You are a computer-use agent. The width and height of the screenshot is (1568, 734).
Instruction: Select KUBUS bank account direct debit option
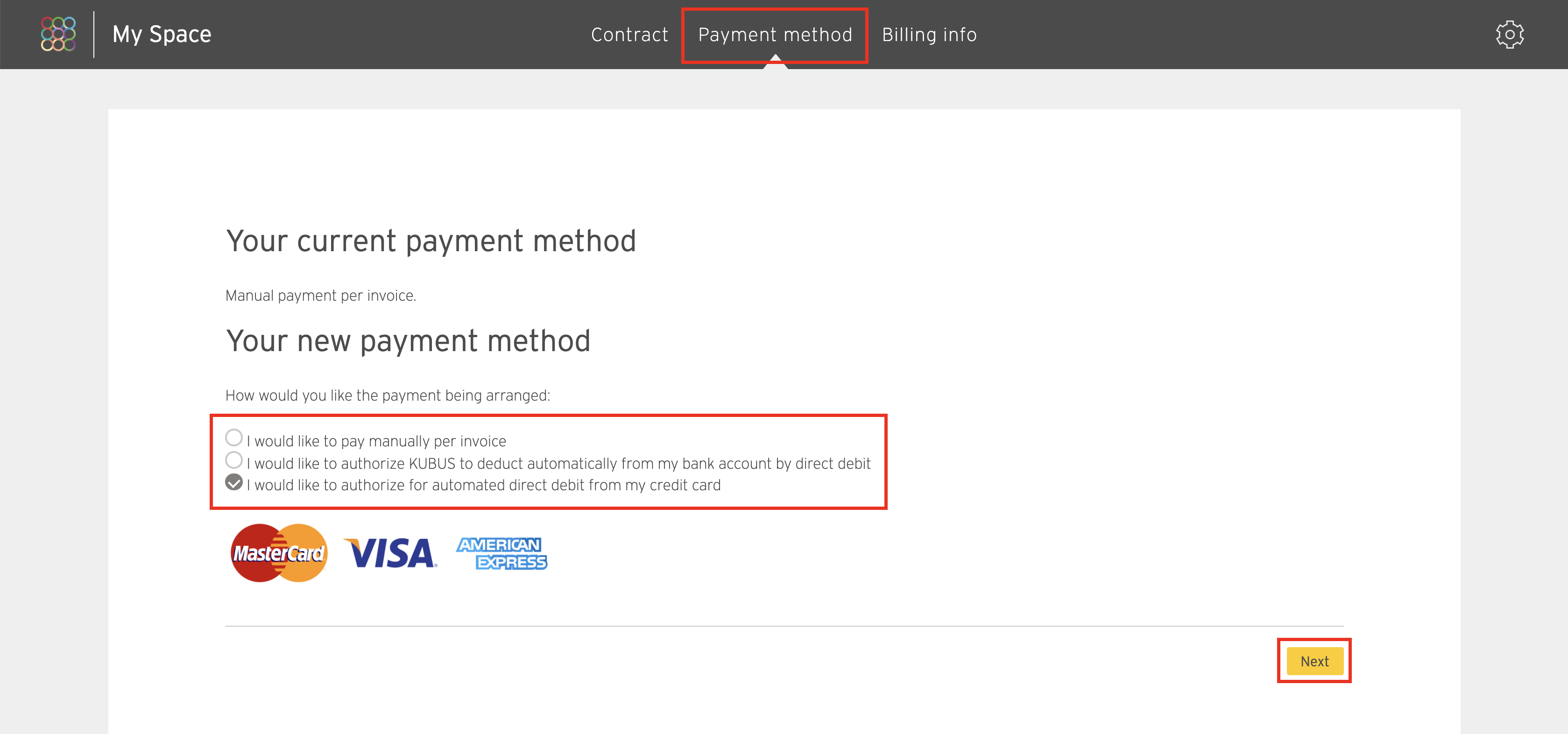(x=234, y=460)
